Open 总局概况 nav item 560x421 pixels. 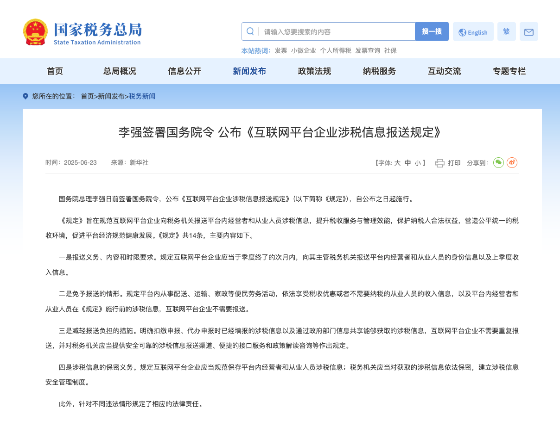click(120, 71)
